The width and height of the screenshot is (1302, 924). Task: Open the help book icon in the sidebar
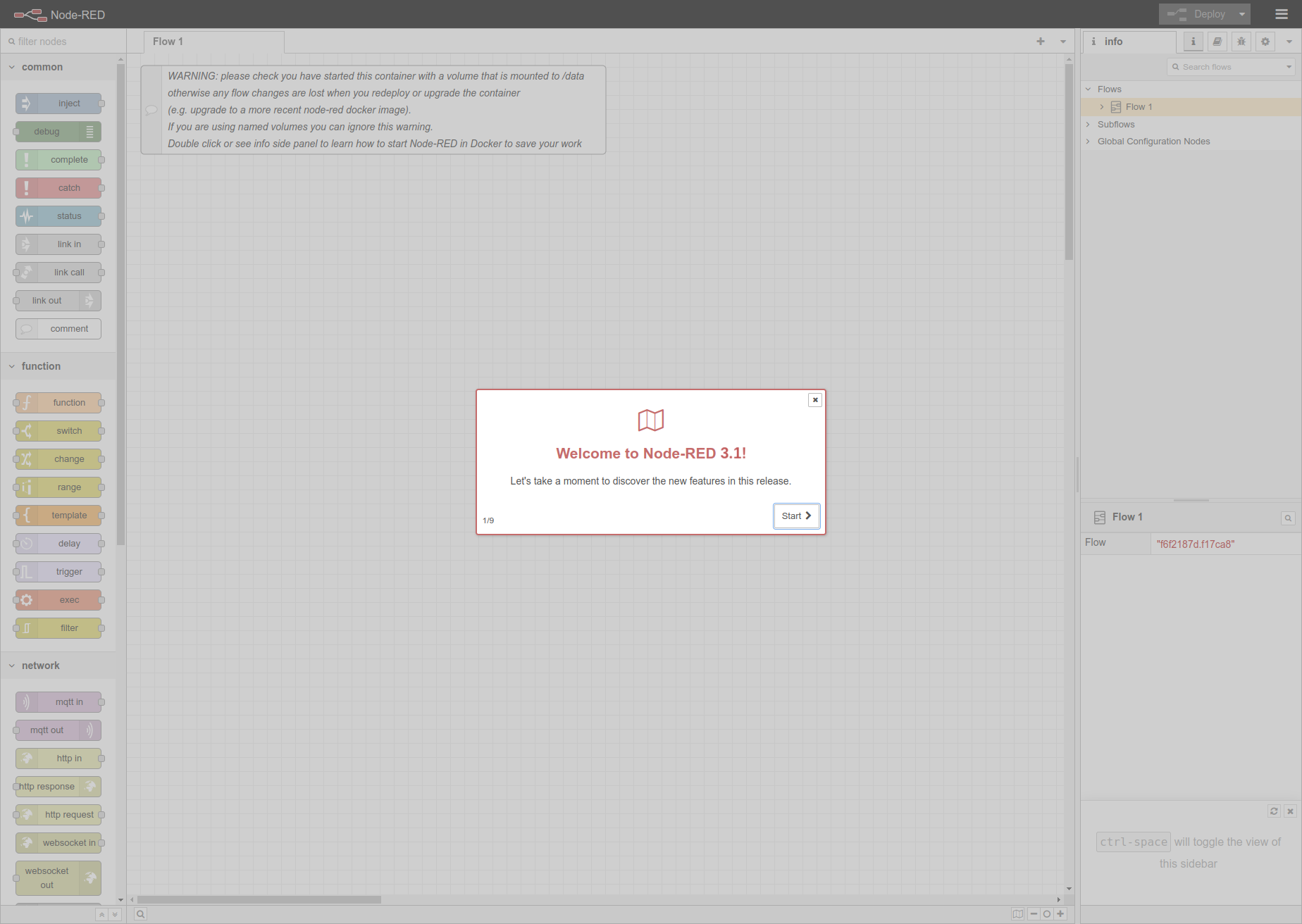click(x=1217, y=42)
